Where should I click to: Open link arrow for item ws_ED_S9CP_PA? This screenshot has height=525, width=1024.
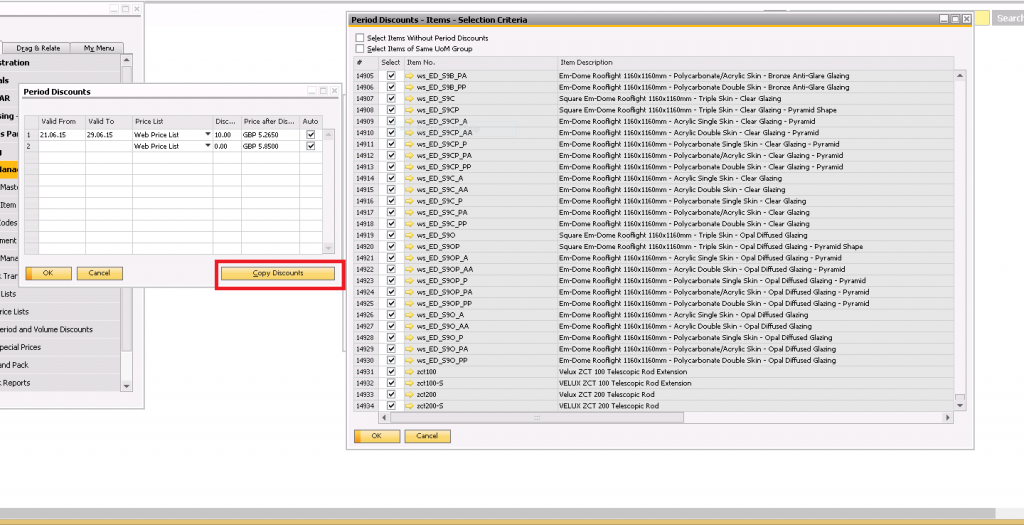[409, 155]
